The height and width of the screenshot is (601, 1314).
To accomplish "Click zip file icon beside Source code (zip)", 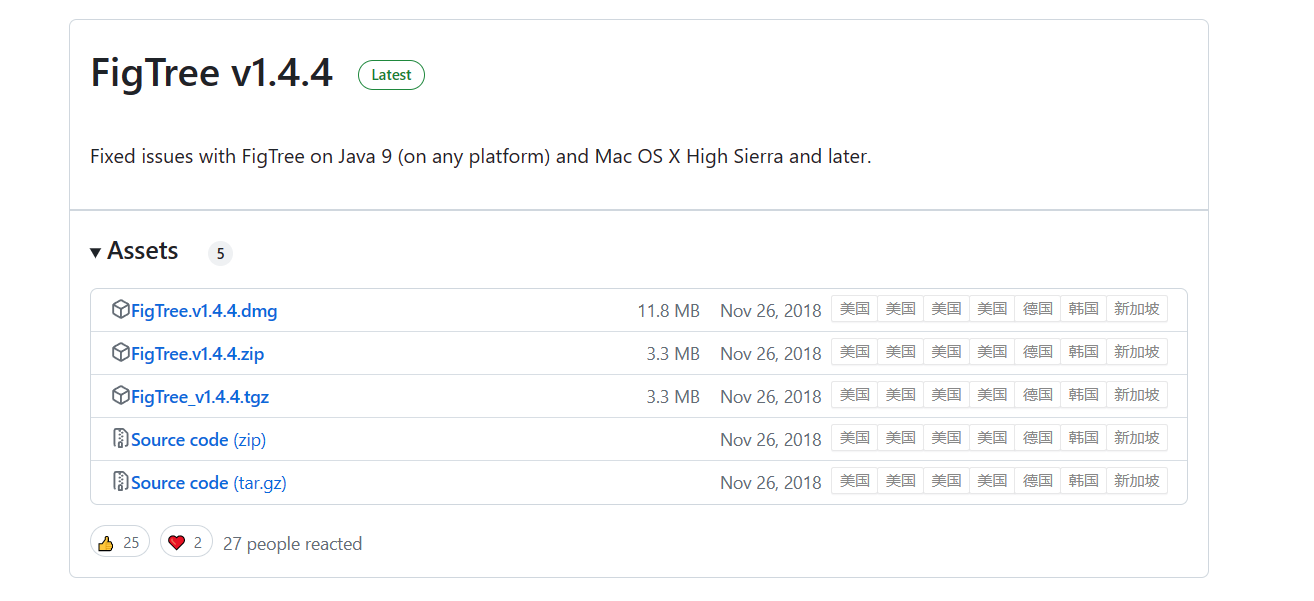I will [121, 439].
